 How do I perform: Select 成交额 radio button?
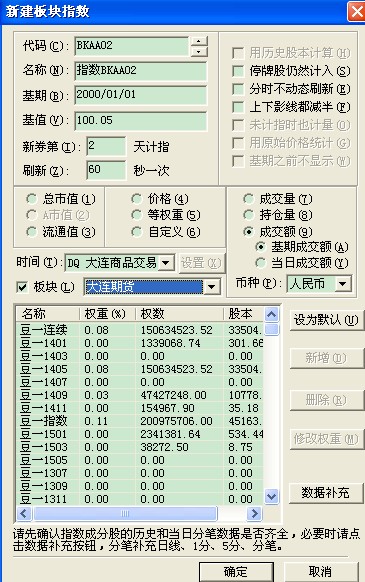(x=248, y=232)
